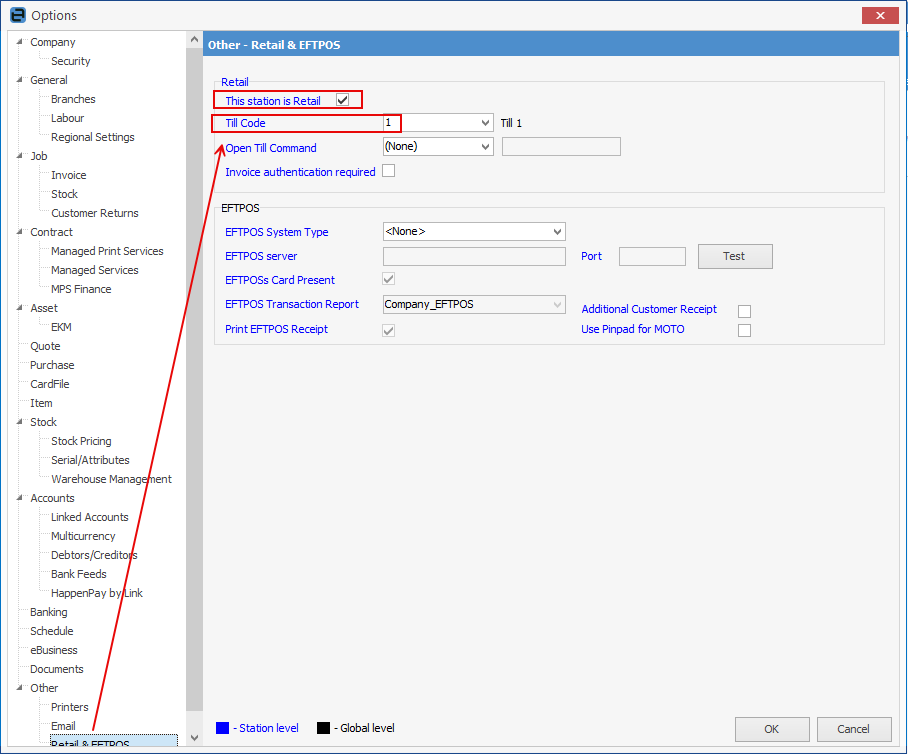Click the Open Till Command text field

(x=561, y=147)
